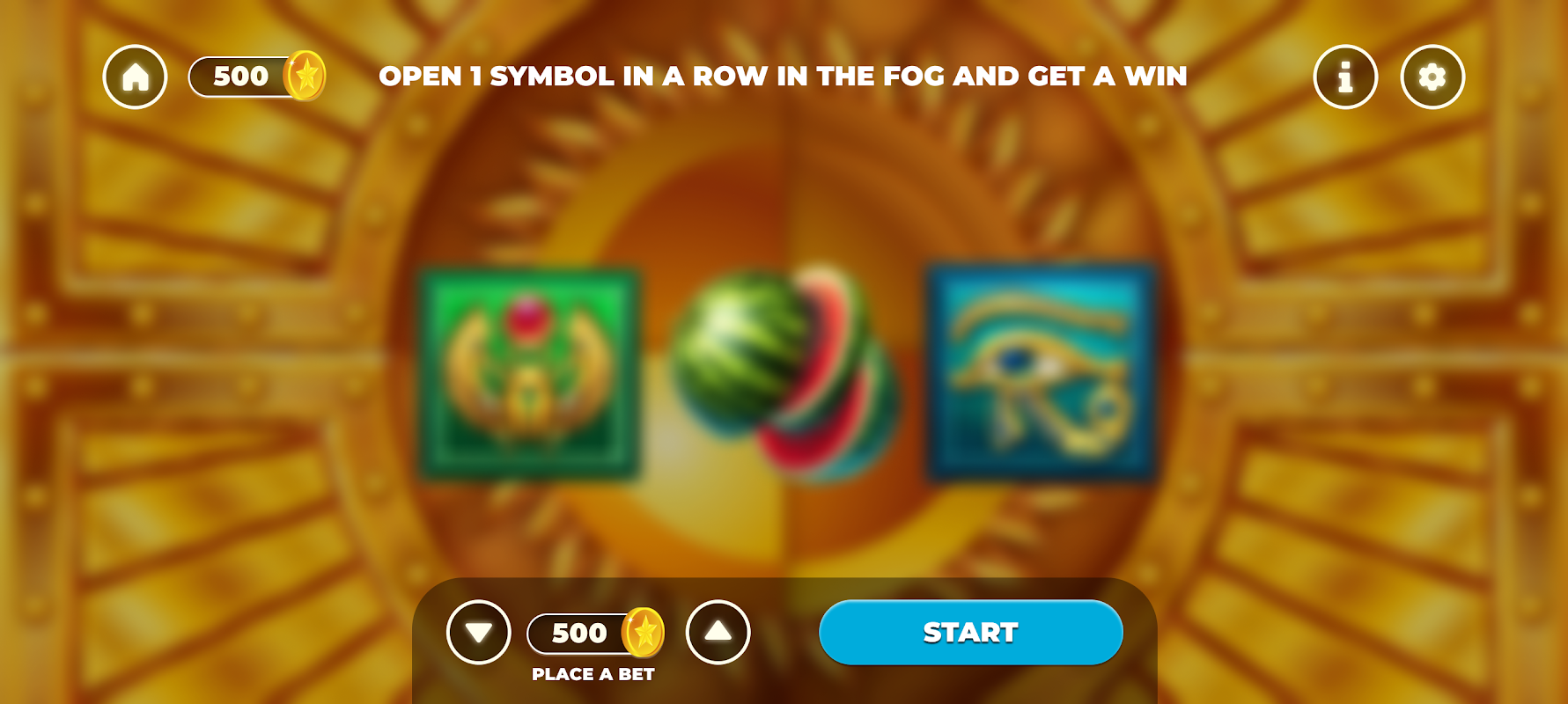
Task: Click the fog instruction headline text
Action: [x=783, y=77]
